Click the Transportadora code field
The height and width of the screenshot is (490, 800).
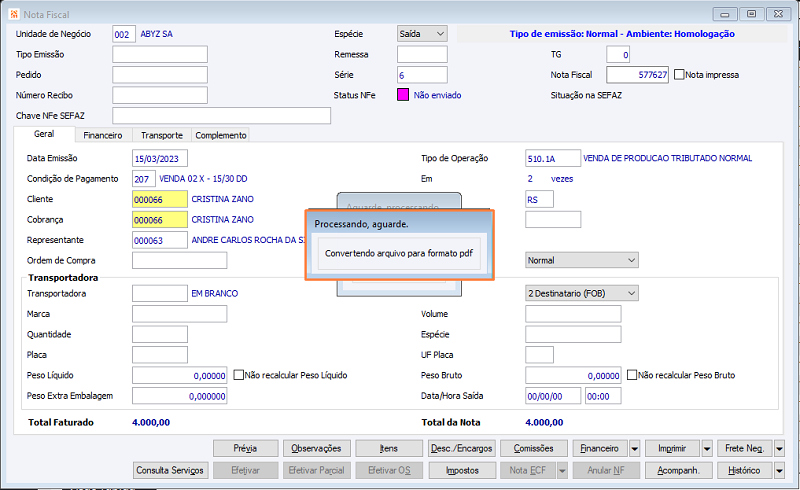point(160,293)
